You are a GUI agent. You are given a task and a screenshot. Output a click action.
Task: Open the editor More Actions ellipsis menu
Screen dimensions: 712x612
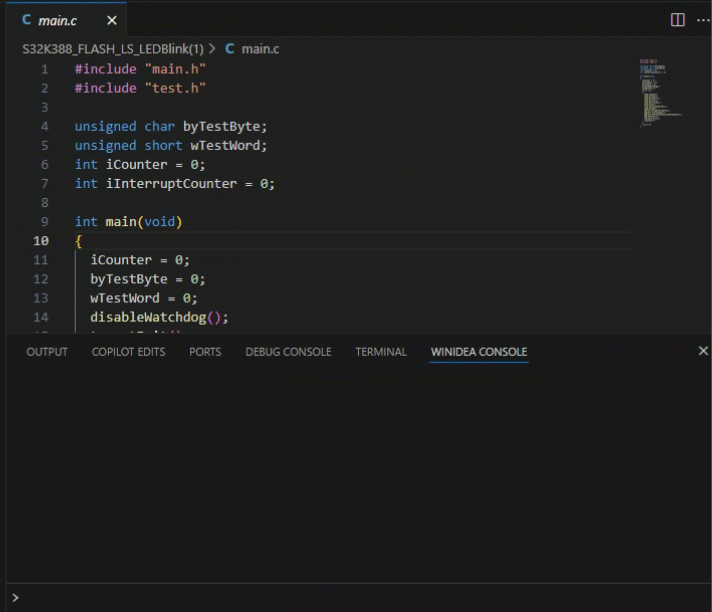coord(702,20)
